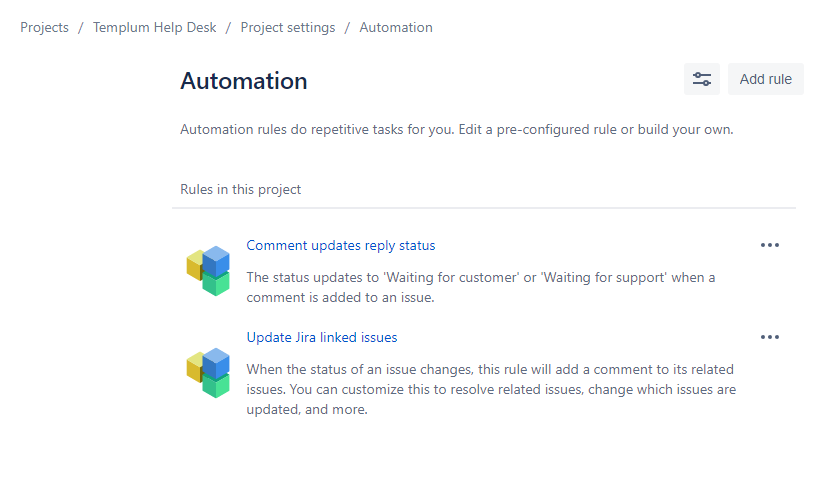Navigate to Templum Help Desk breadcrumb
Image resolution: width=838 pixels, height=493 pixels.
[159, 27]
